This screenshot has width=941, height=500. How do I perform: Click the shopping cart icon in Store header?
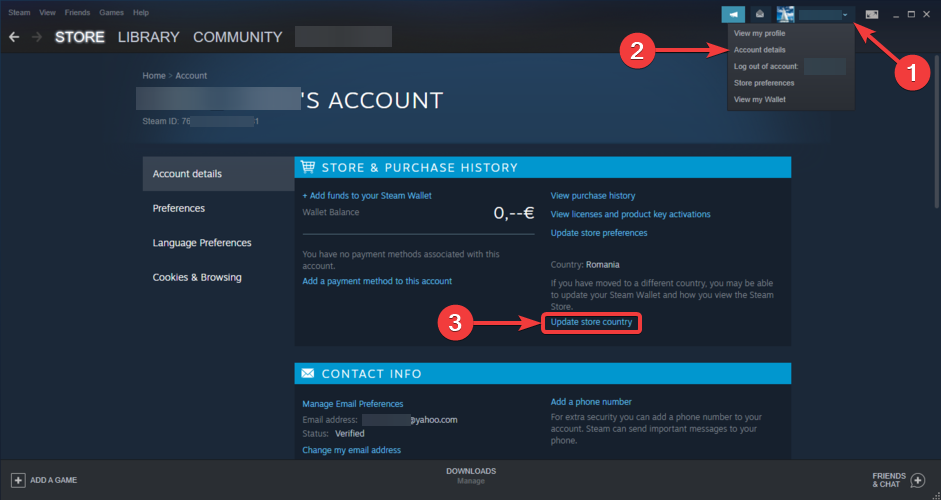pos(308,167)
